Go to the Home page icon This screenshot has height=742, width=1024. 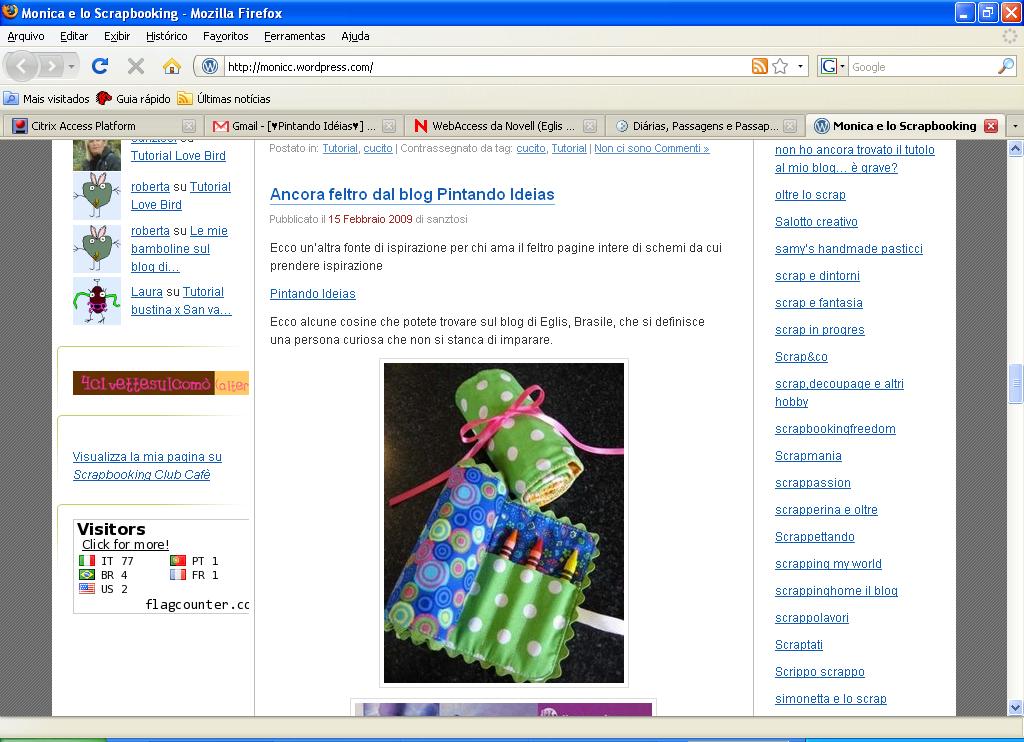tap(172, 66)
